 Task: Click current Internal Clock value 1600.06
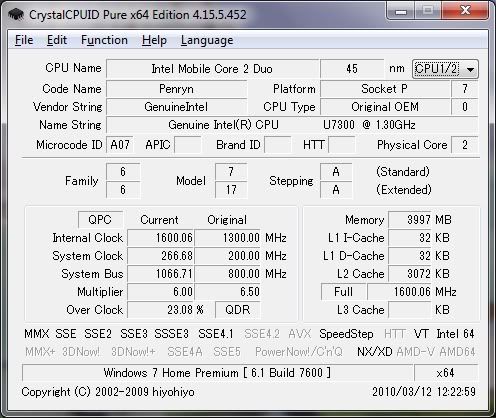161,238
